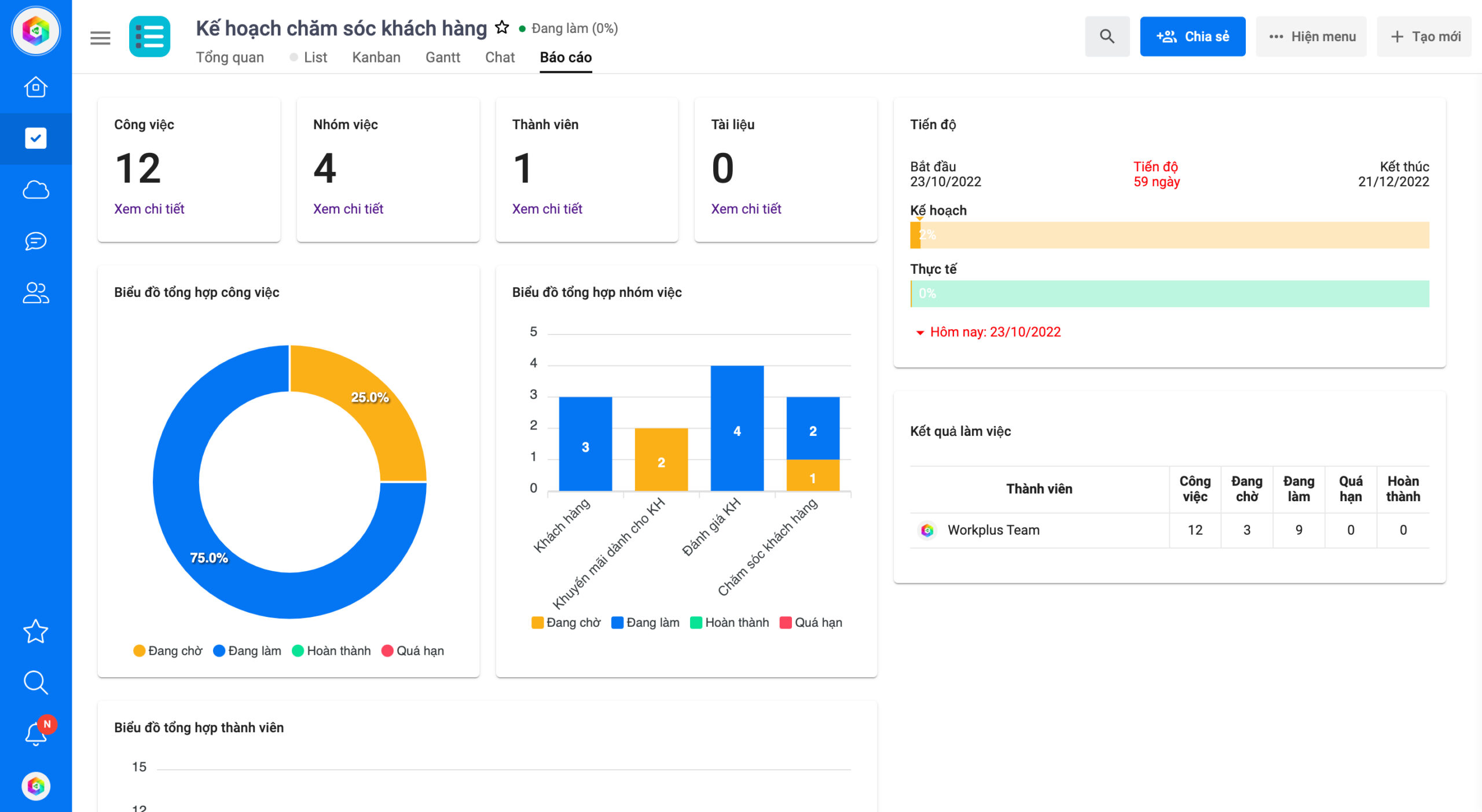Toggle Đang chờ in donut chart legend

[168, 651]
